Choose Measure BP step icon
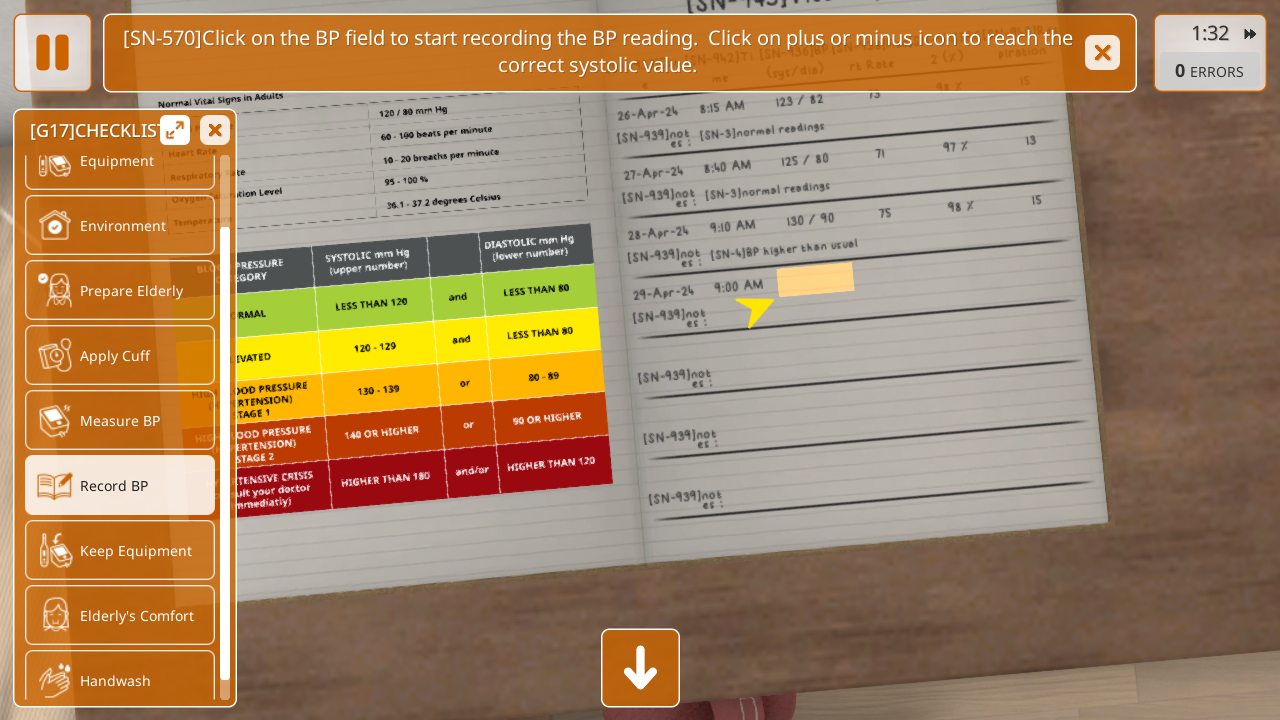The height and width of the screenshot is (720, 1280). pyautogui.click(x=54, y=421)
